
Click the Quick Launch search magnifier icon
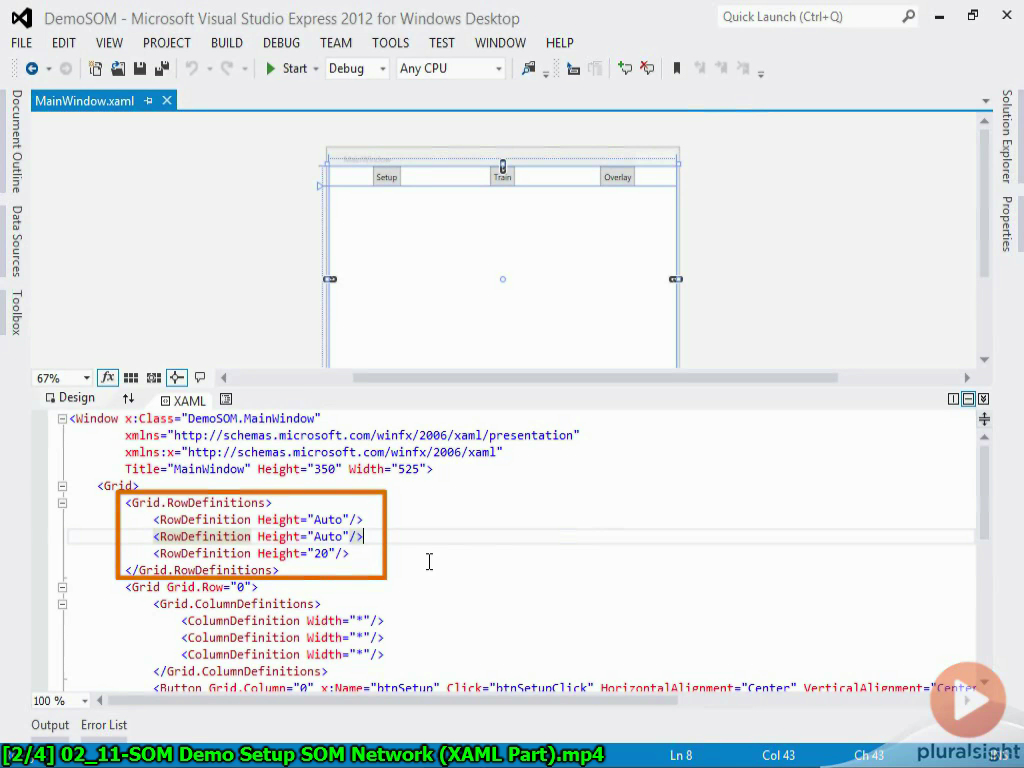908,17
